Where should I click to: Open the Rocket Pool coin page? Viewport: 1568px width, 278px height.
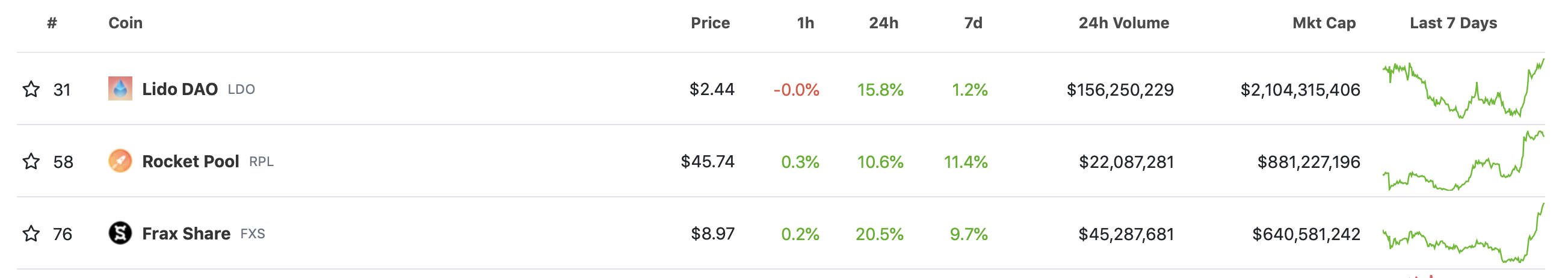click(x=191, y=161)
